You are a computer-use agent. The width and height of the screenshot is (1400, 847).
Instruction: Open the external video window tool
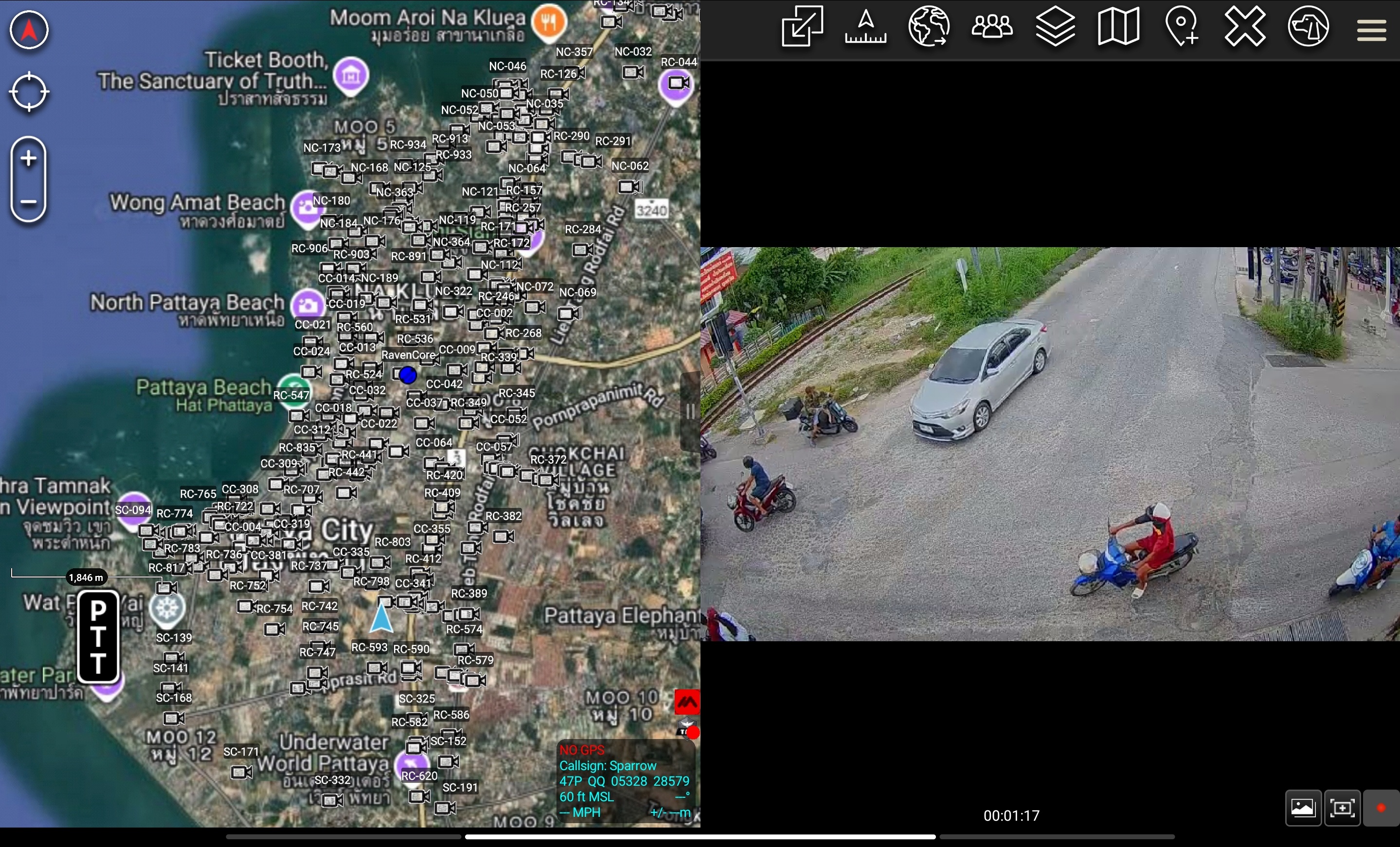click(x=802, y=27)
